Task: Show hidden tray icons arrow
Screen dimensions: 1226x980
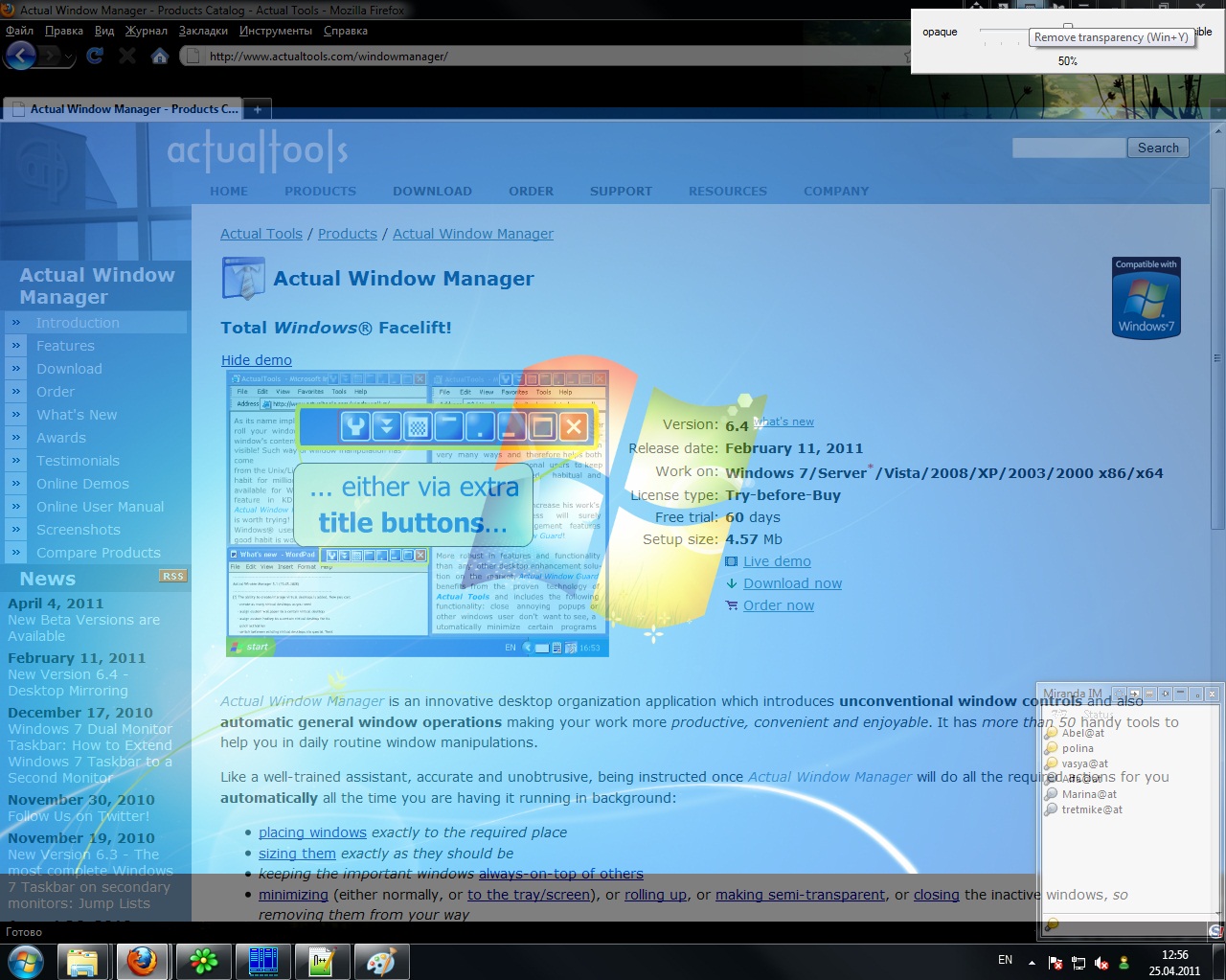Action: (x=1032, y=963)
